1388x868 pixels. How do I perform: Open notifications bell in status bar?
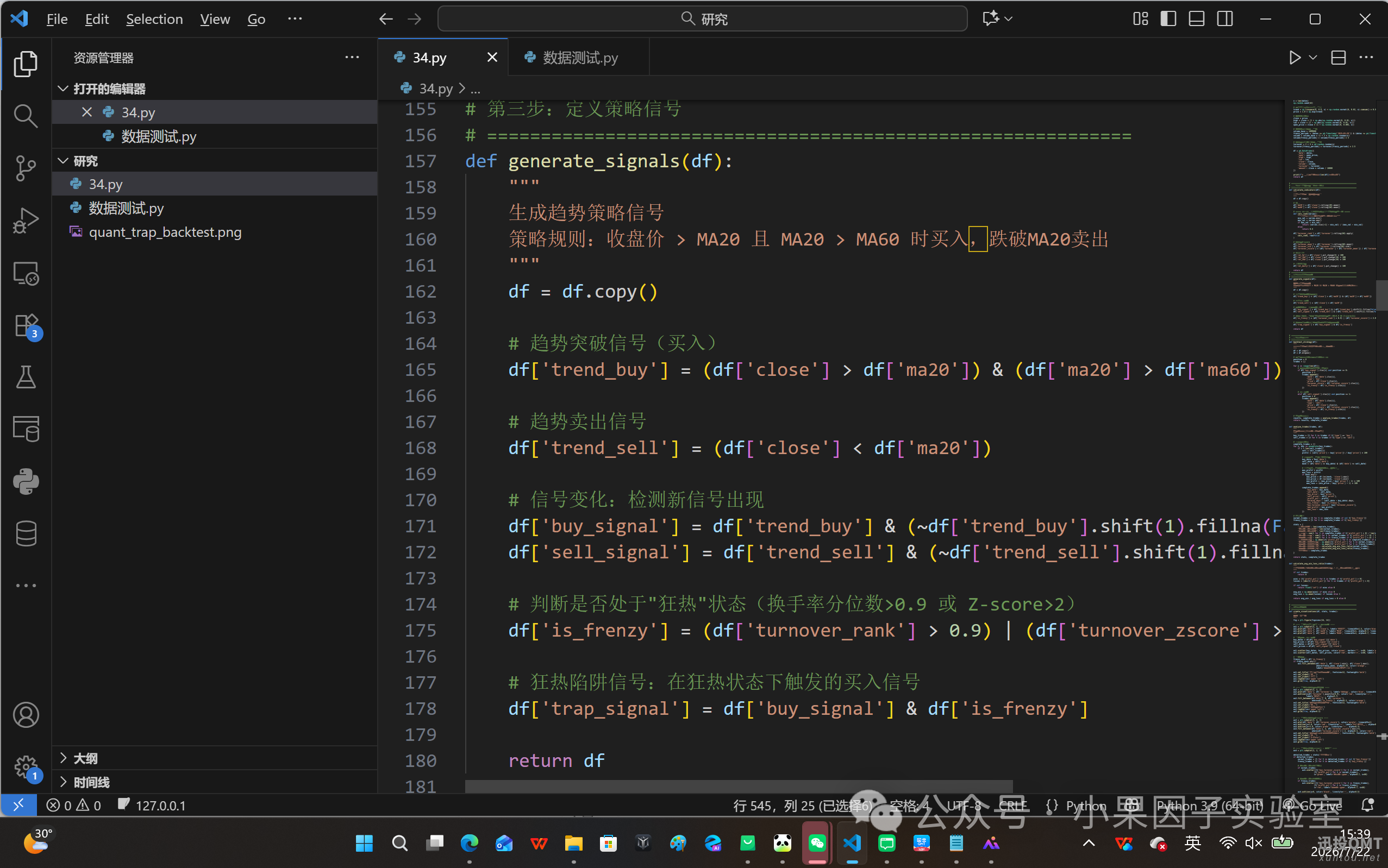[1367, 805]
